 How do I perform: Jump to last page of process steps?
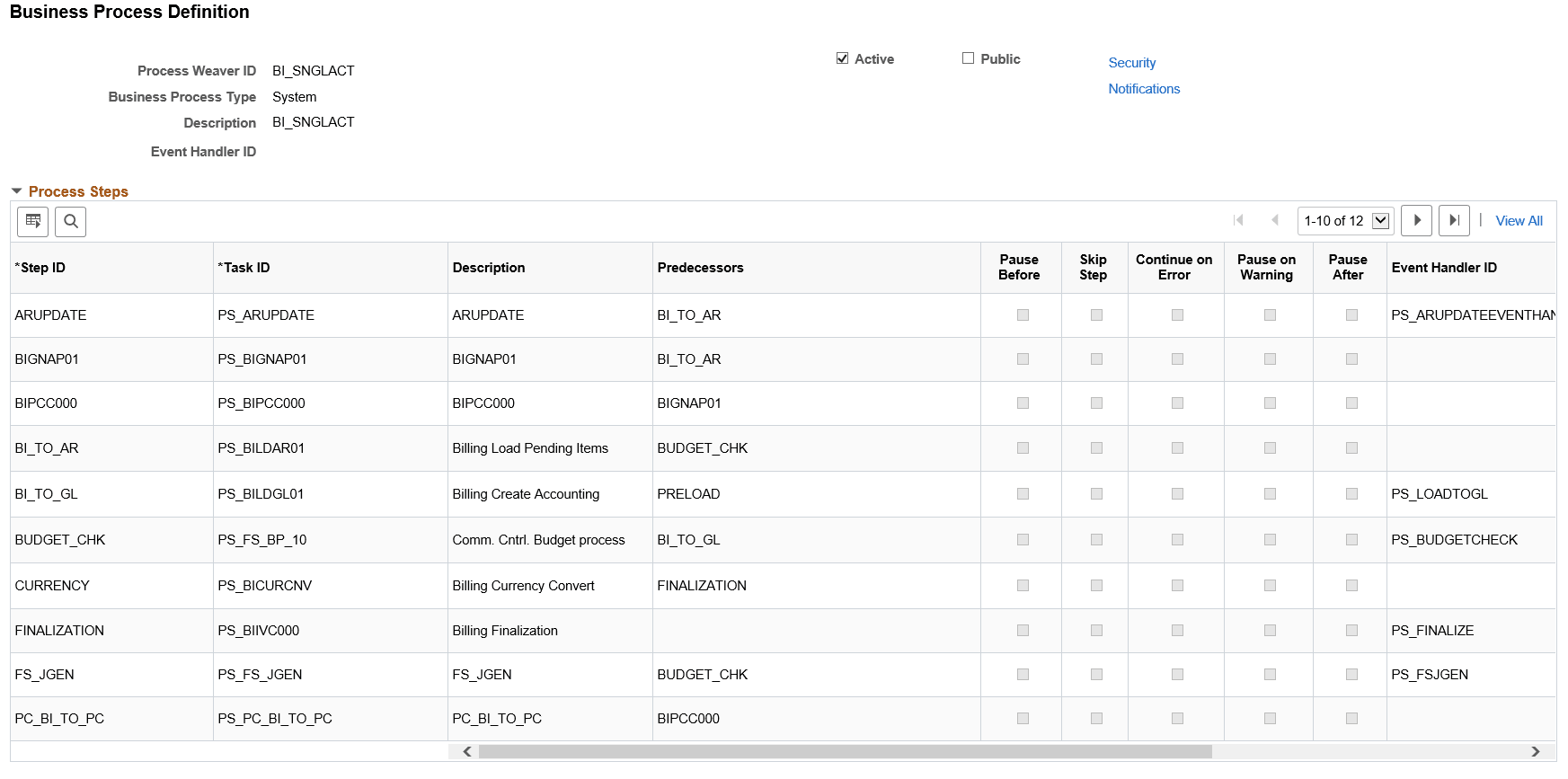(1454, 220)
